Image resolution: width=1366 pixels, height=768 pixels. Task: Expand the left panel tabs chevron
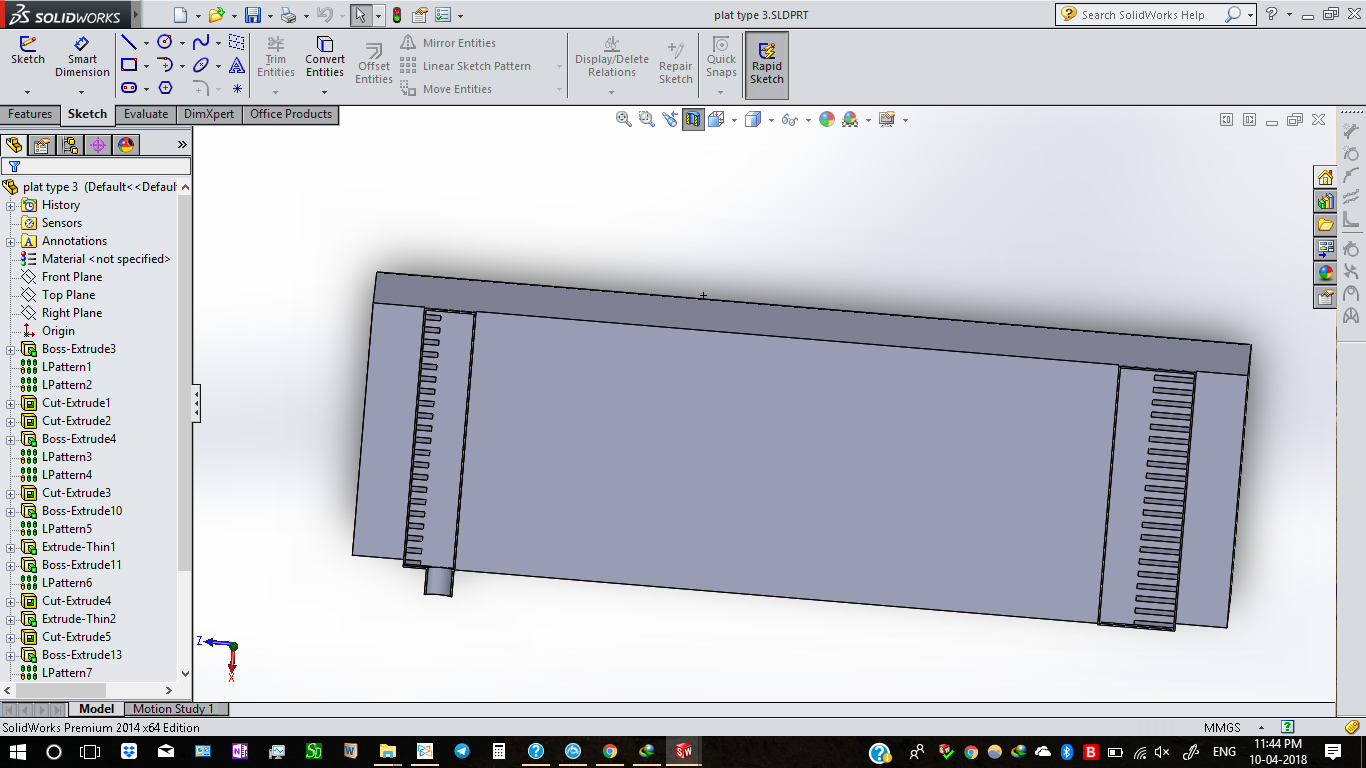182,145
